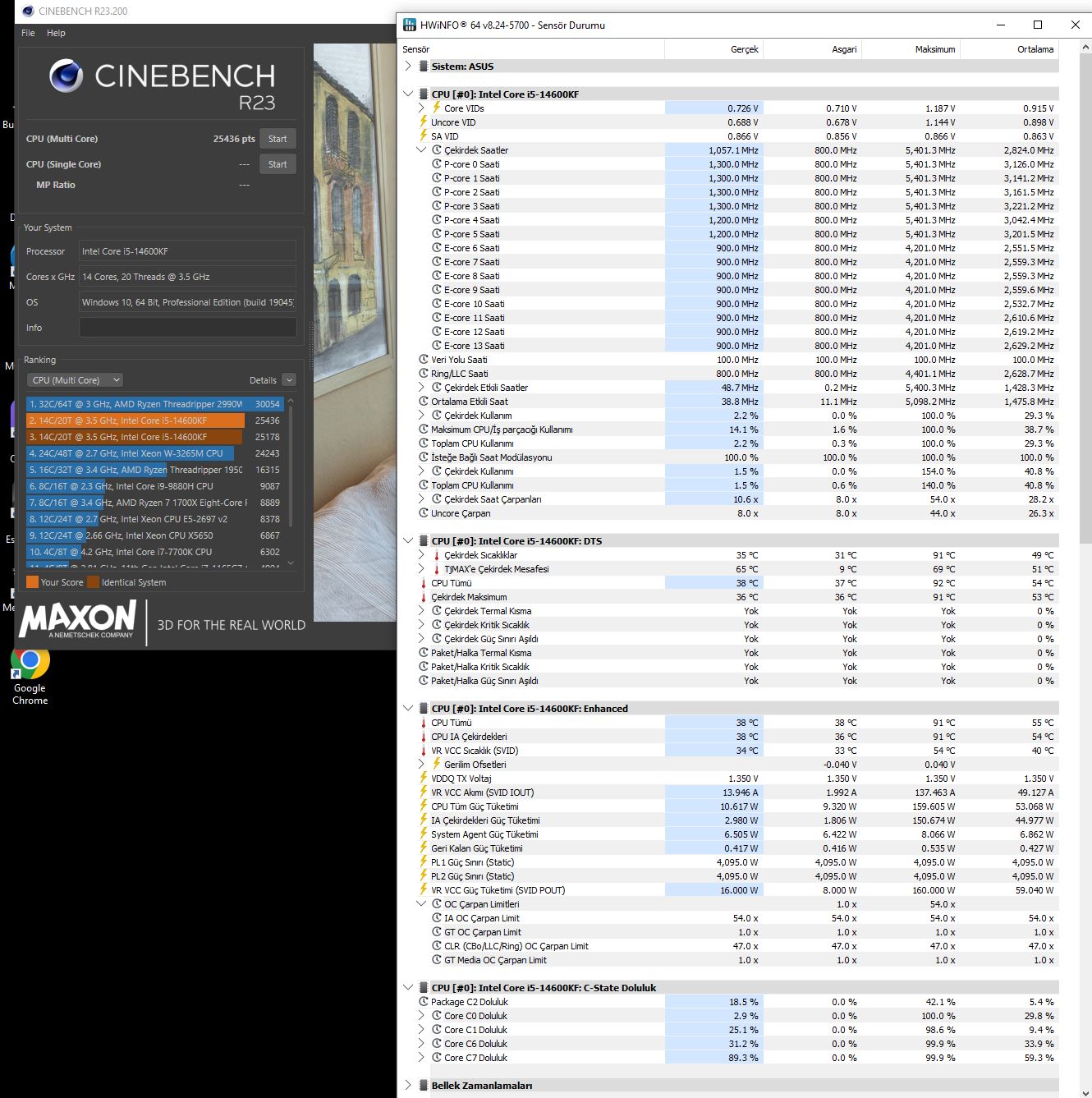
Task: Click the Sensör column header
Action: point(531,49)
